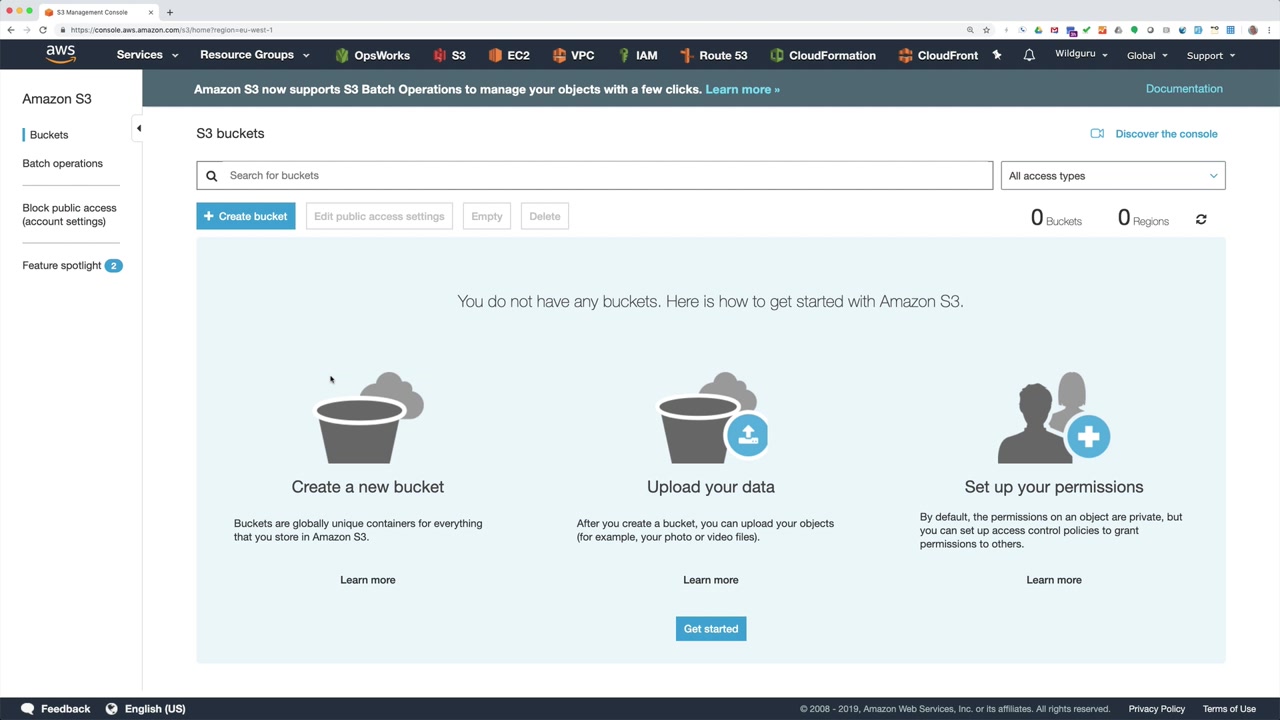Open the Google Drive extension icon
Viewport: 1280px width, 720px height.
click(x=1038, y=30)
